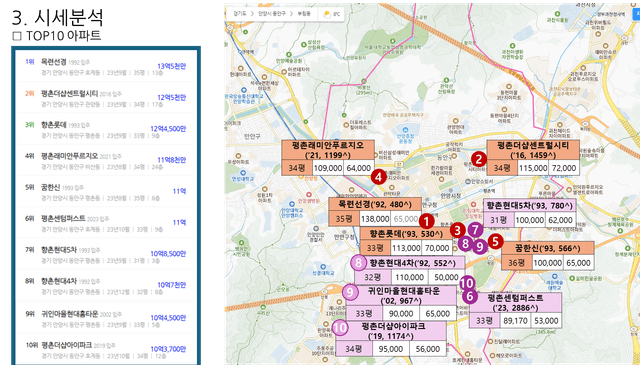Select red marker number 5 near 꿈한신

(496, 241)
